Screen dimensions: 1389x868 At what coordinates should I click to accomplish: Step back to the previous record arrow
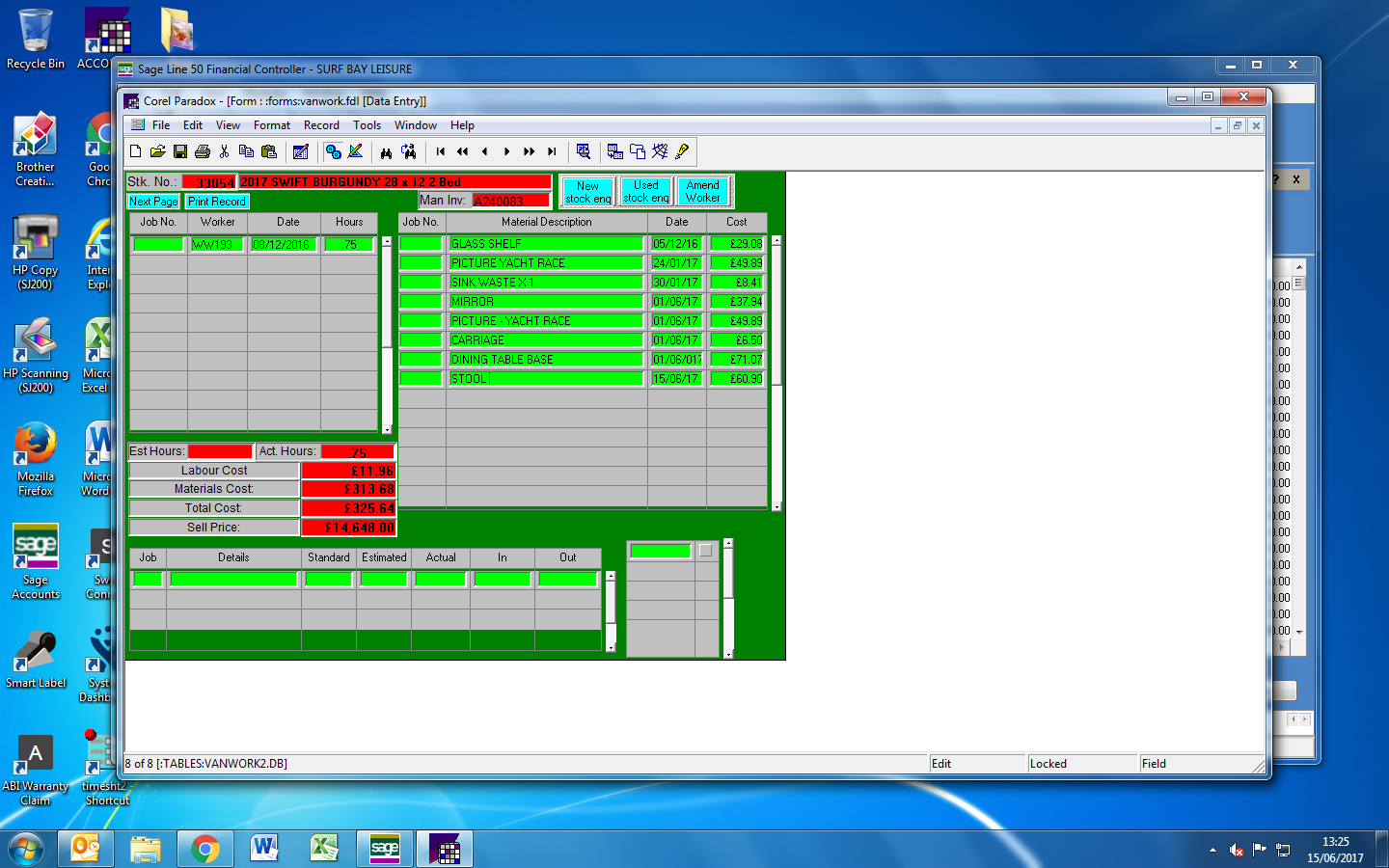coord(485,151)
